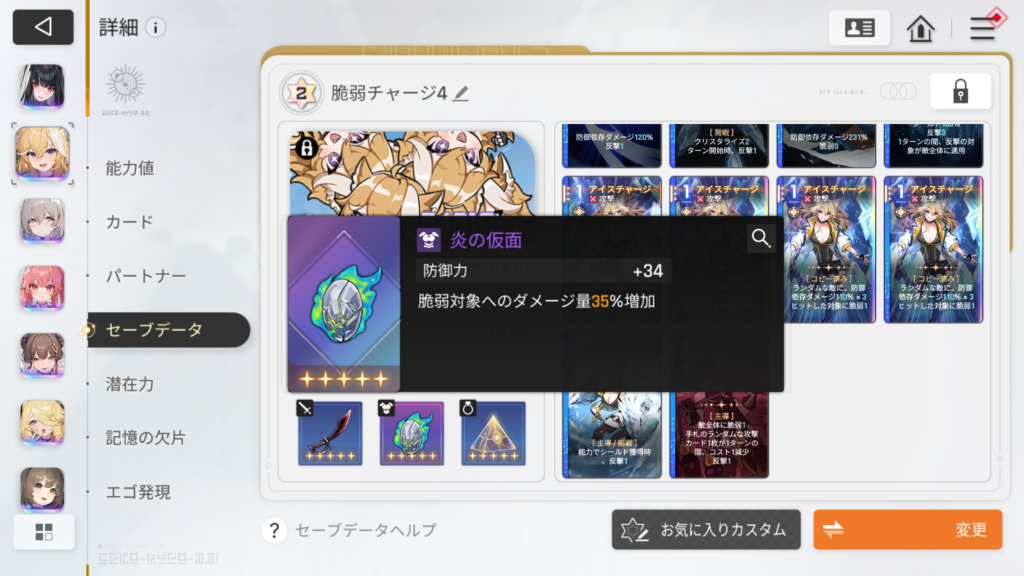Click the orange 変更 button
Image resolution: width=1024 pixels, height=576 pixels.
pos(908,530)
